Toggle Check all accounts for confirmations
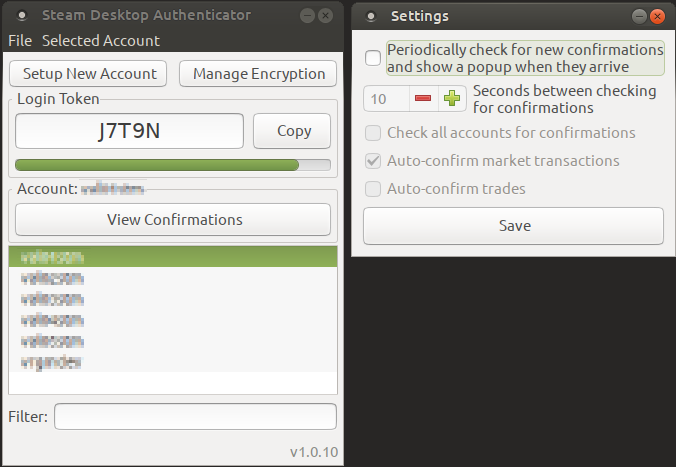This screenshot has width=676, height=467. 373,133
